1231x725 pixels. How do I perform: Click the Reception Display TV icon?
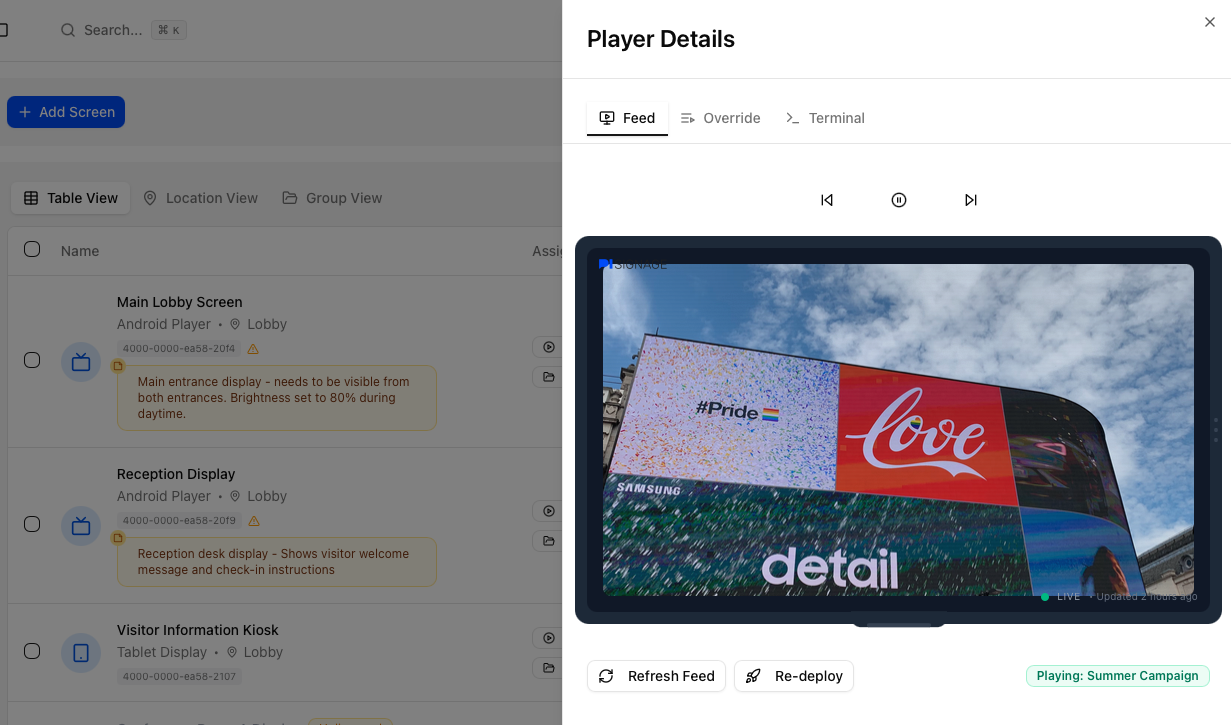coord(81,526)
